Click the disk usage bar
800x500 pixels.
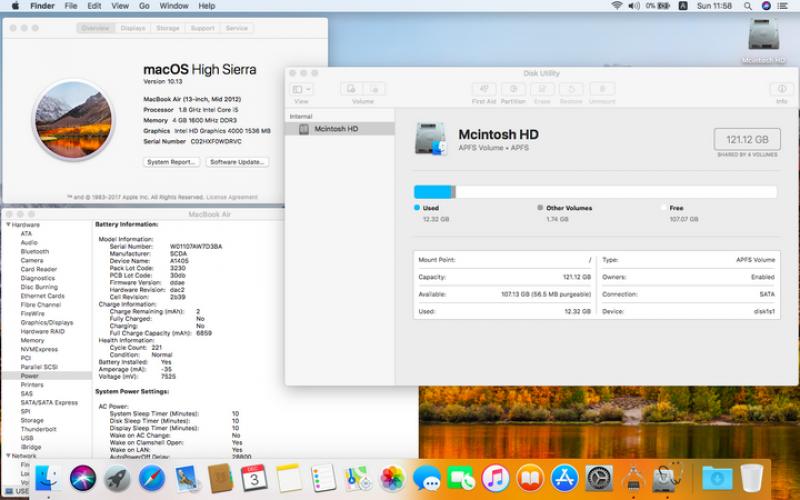pyautogui.click(x=595, y=192)
